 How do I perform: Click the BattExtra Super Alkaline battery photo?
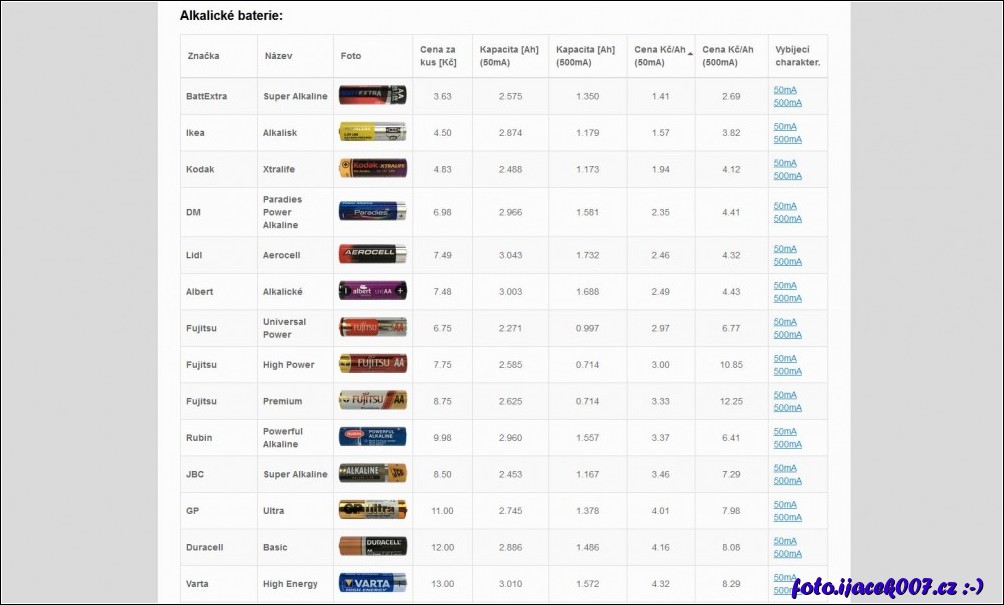pos(372,96)
